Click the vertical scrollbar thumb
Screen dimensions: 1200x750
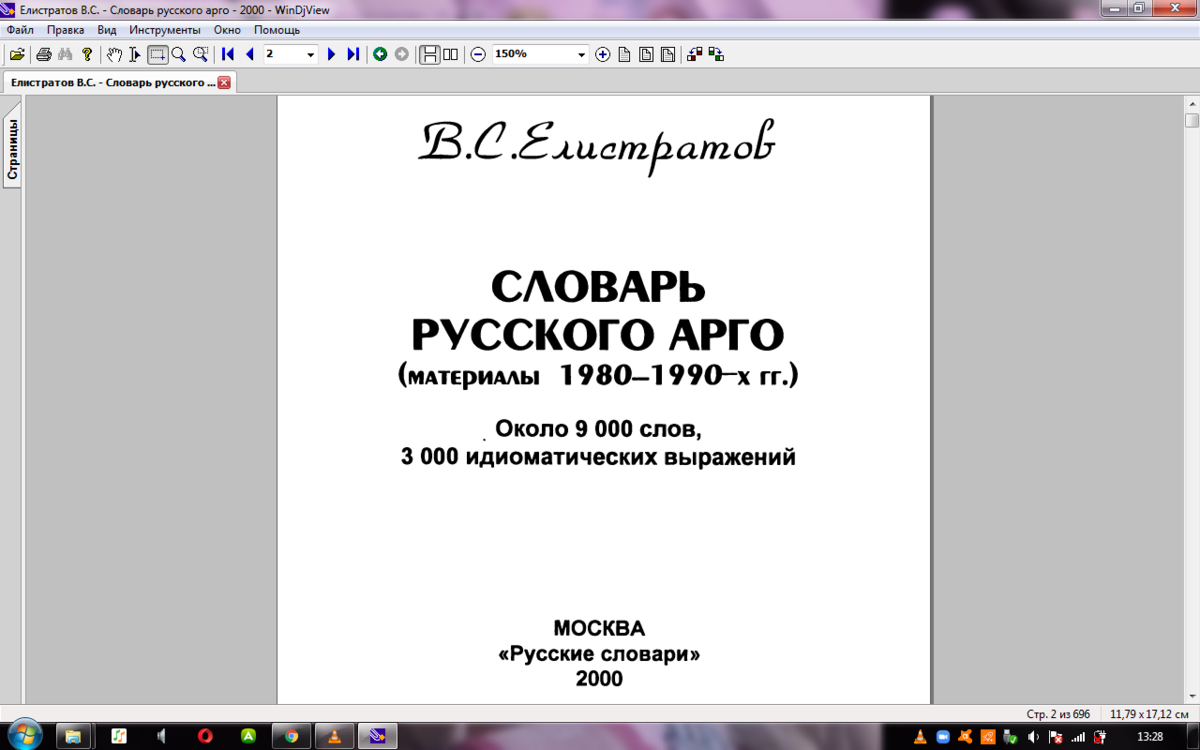(1191, 121)
